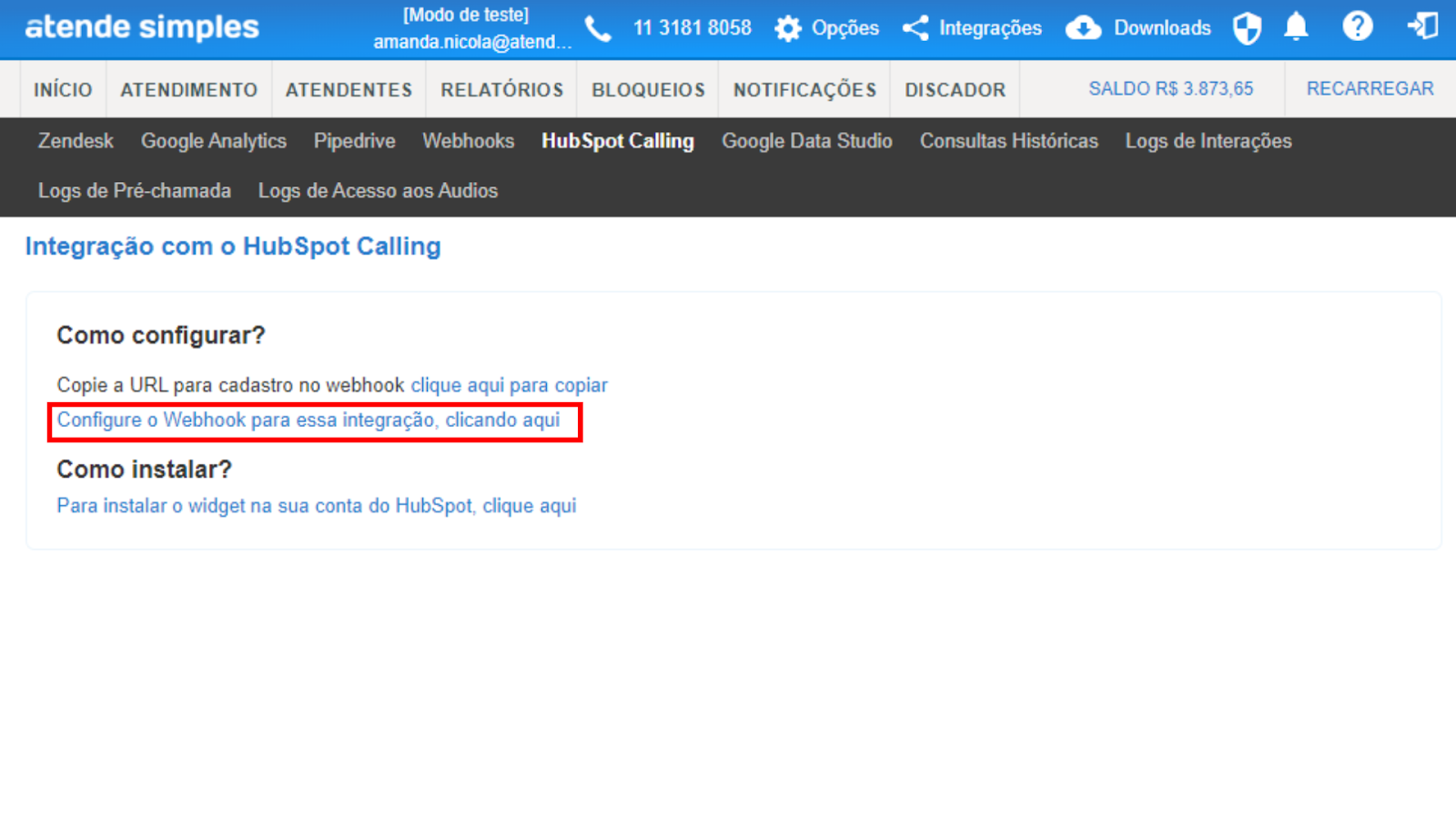This screenshot has width=1456, height=819.
Task: Select the Zendesk integration submenu
Action: point(76,141)
